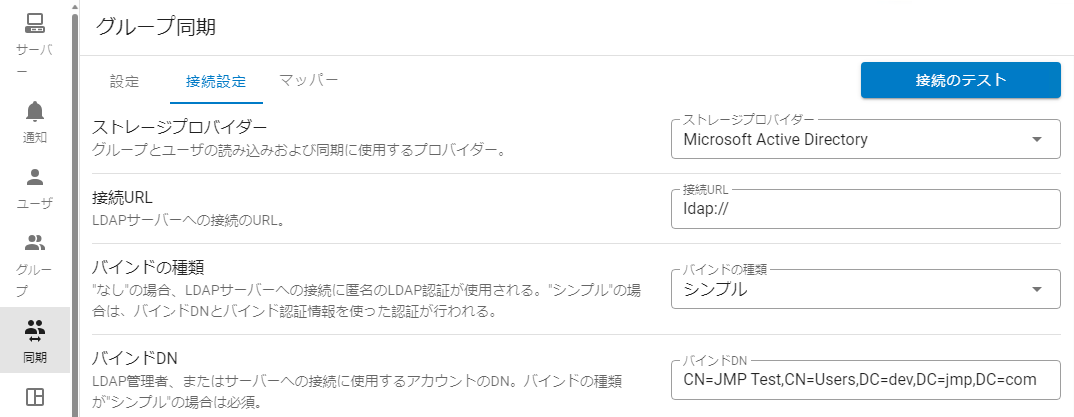Open the バインドの種類 dropdown arrow

[1037, 290]
